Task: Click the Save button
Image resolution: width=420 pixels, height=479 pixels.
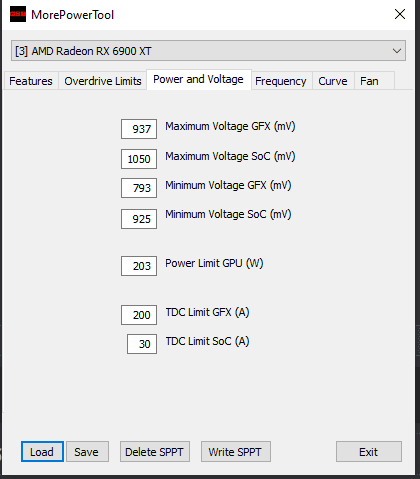Action: [x=87, y=452]
